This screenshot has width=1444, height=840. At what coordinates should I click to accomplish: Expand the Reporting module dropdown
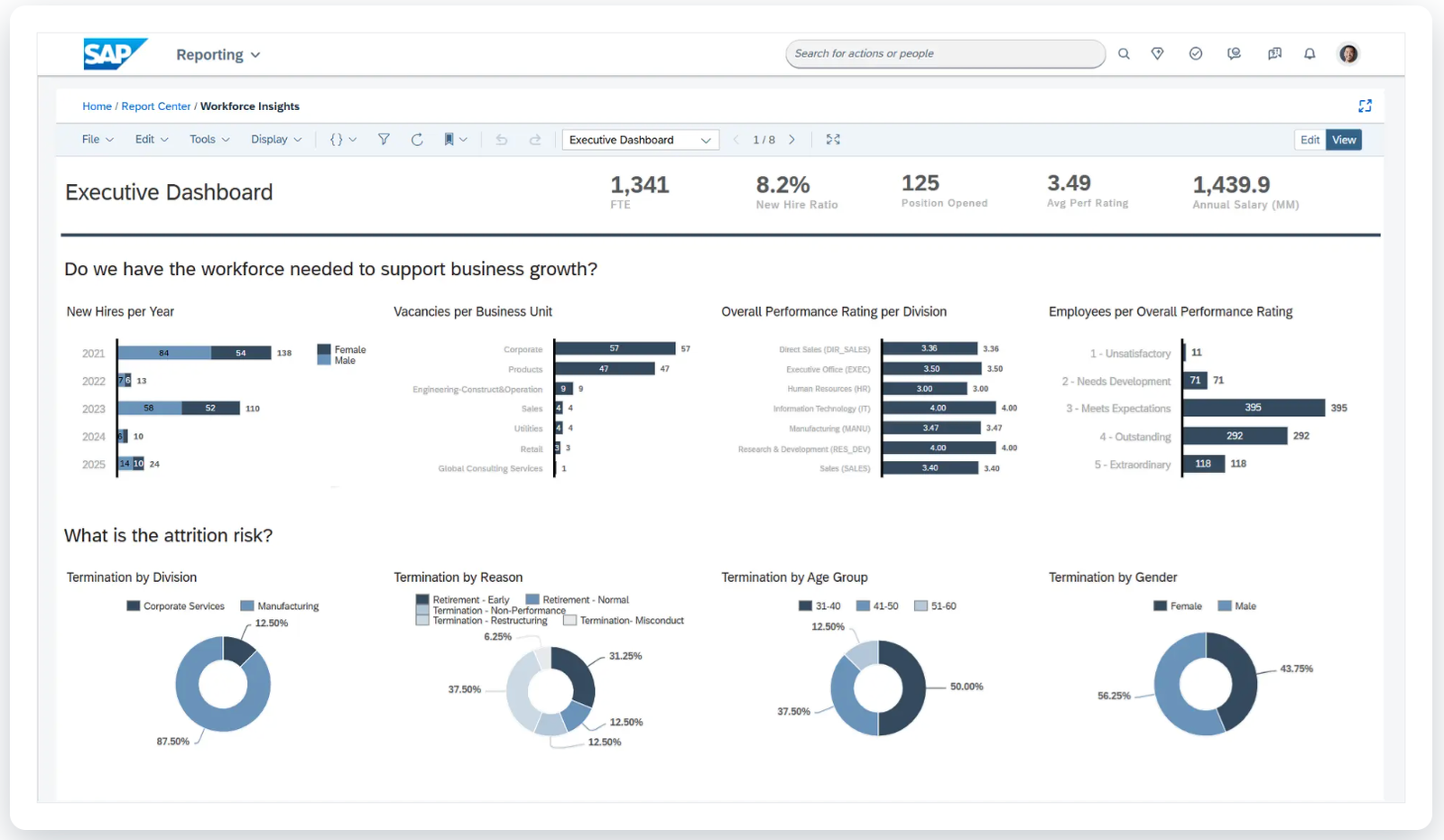pyautogui.click(x=218, y=55)
